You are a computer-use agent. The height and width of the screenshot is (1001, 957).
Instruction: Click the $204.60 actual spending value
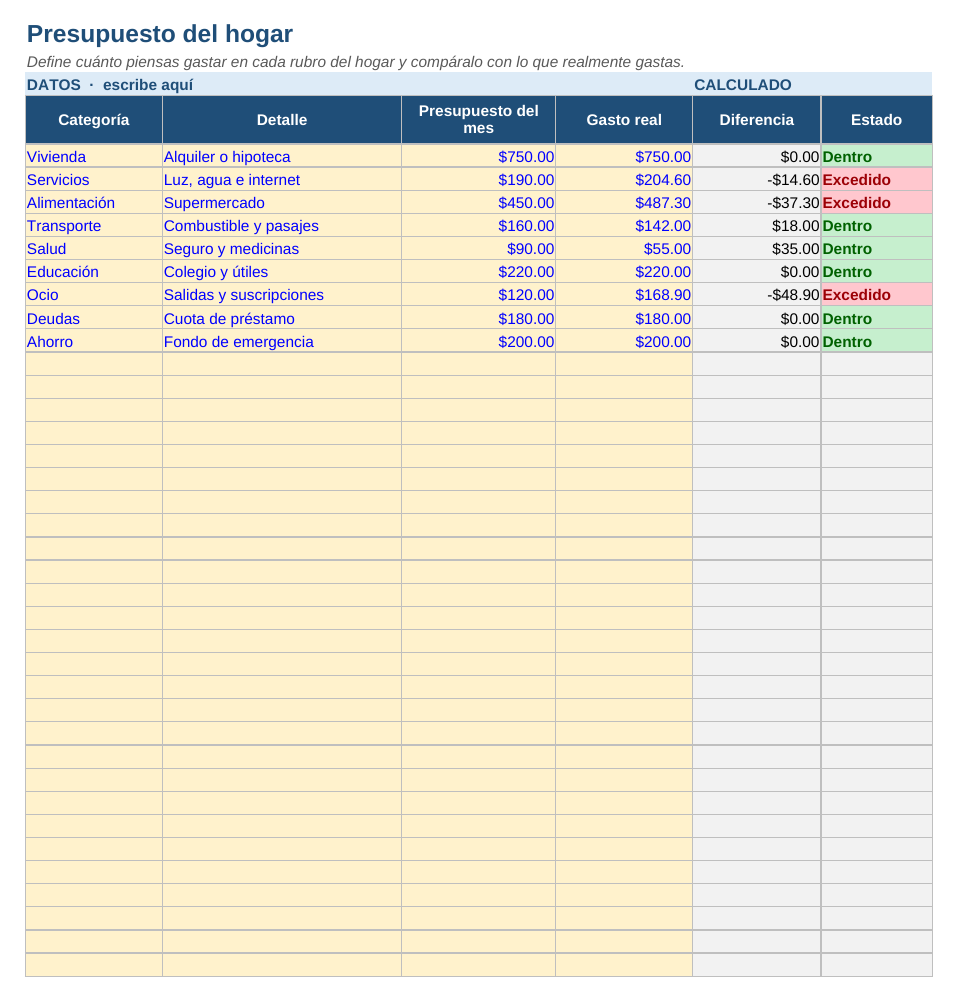click(624, 179)
